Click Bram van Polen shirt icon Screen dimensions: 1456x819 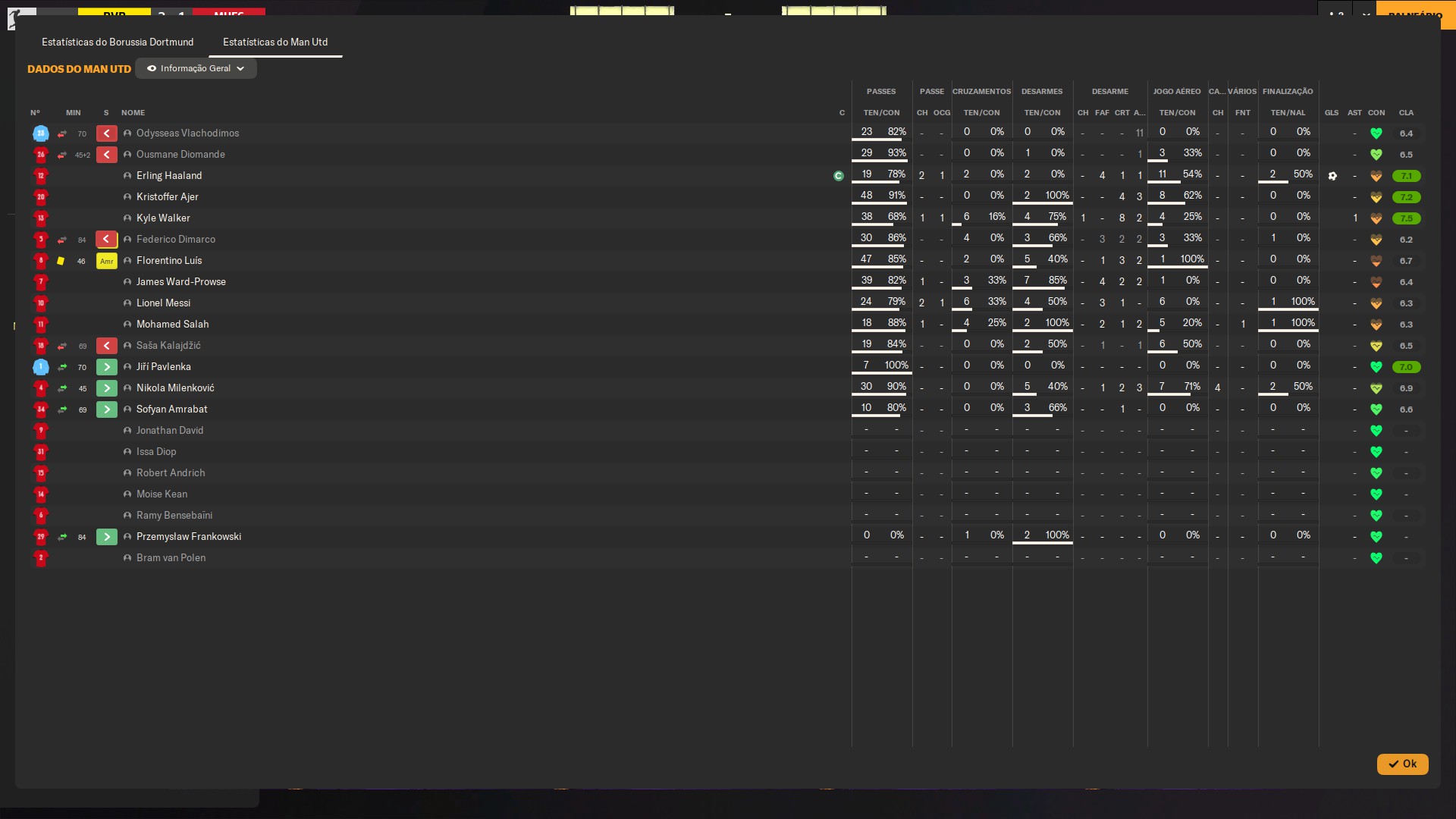coord(41,558)
